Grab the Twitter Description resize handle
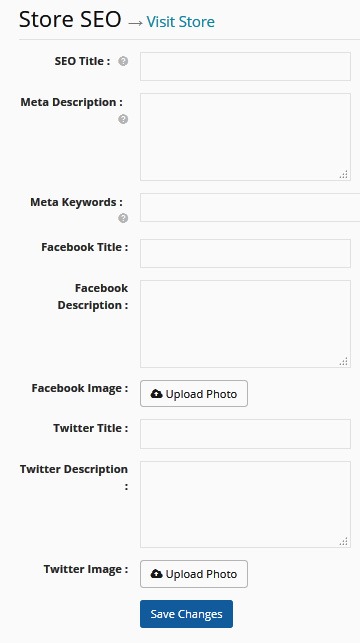The width and height of the screenshot is (360, 643). click(x=344, y=541)
